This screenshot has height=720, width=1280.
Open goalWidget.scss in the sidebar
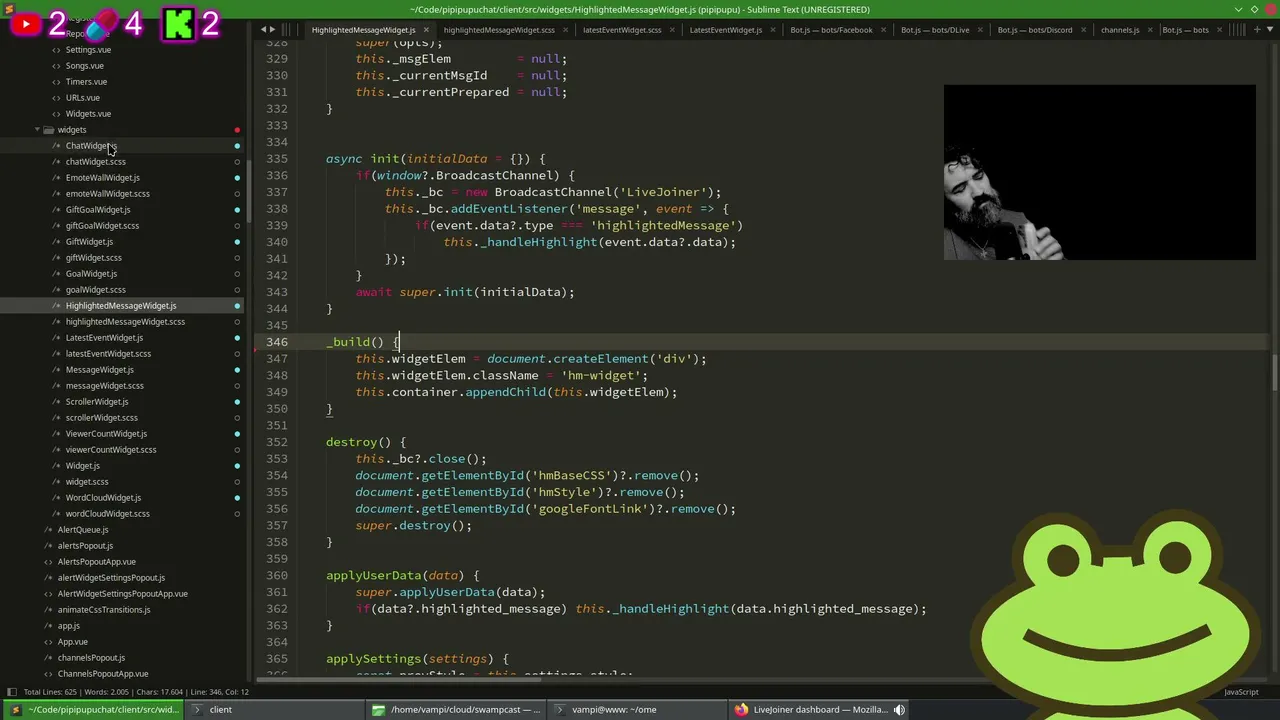point(95,290)
